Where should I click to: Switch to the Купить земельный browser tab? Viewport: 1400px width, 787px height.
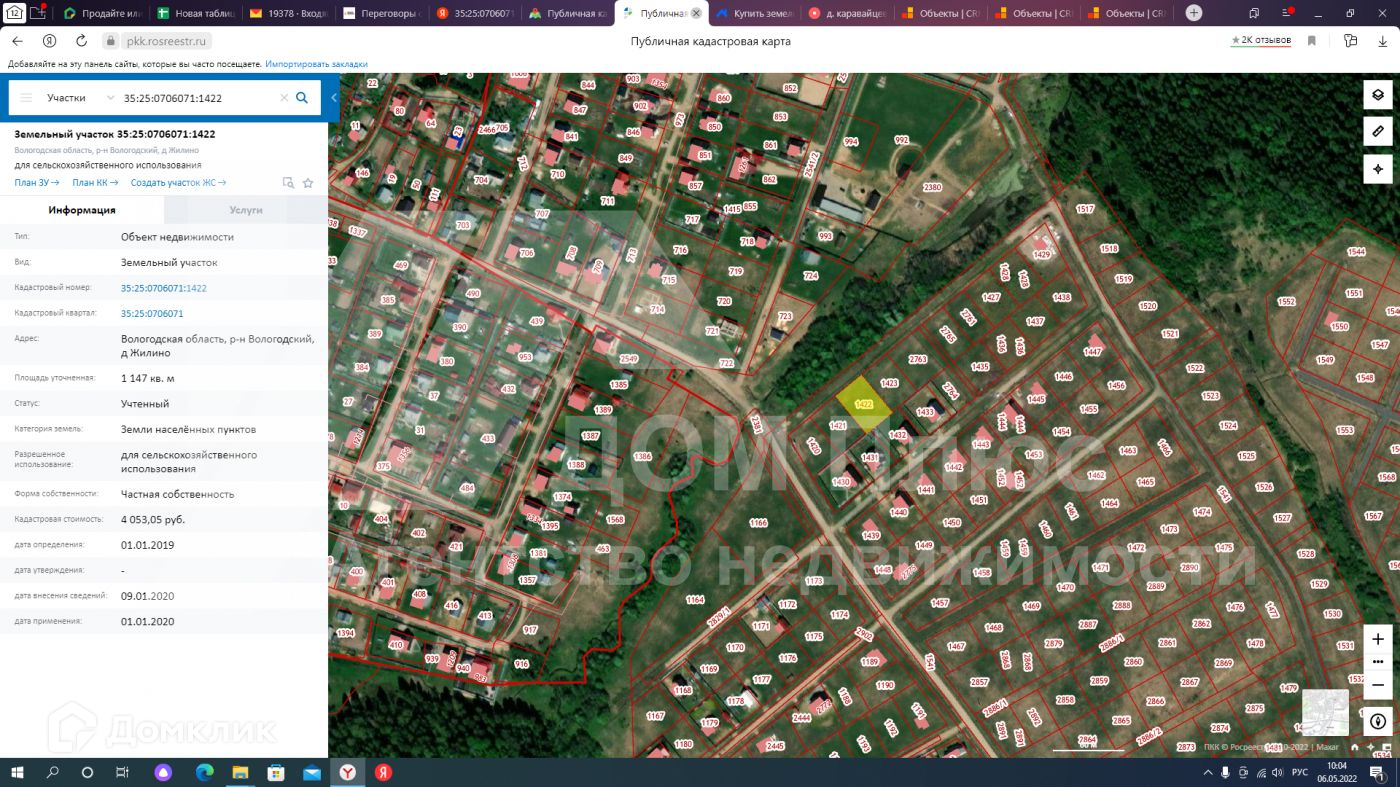[756, 13]
